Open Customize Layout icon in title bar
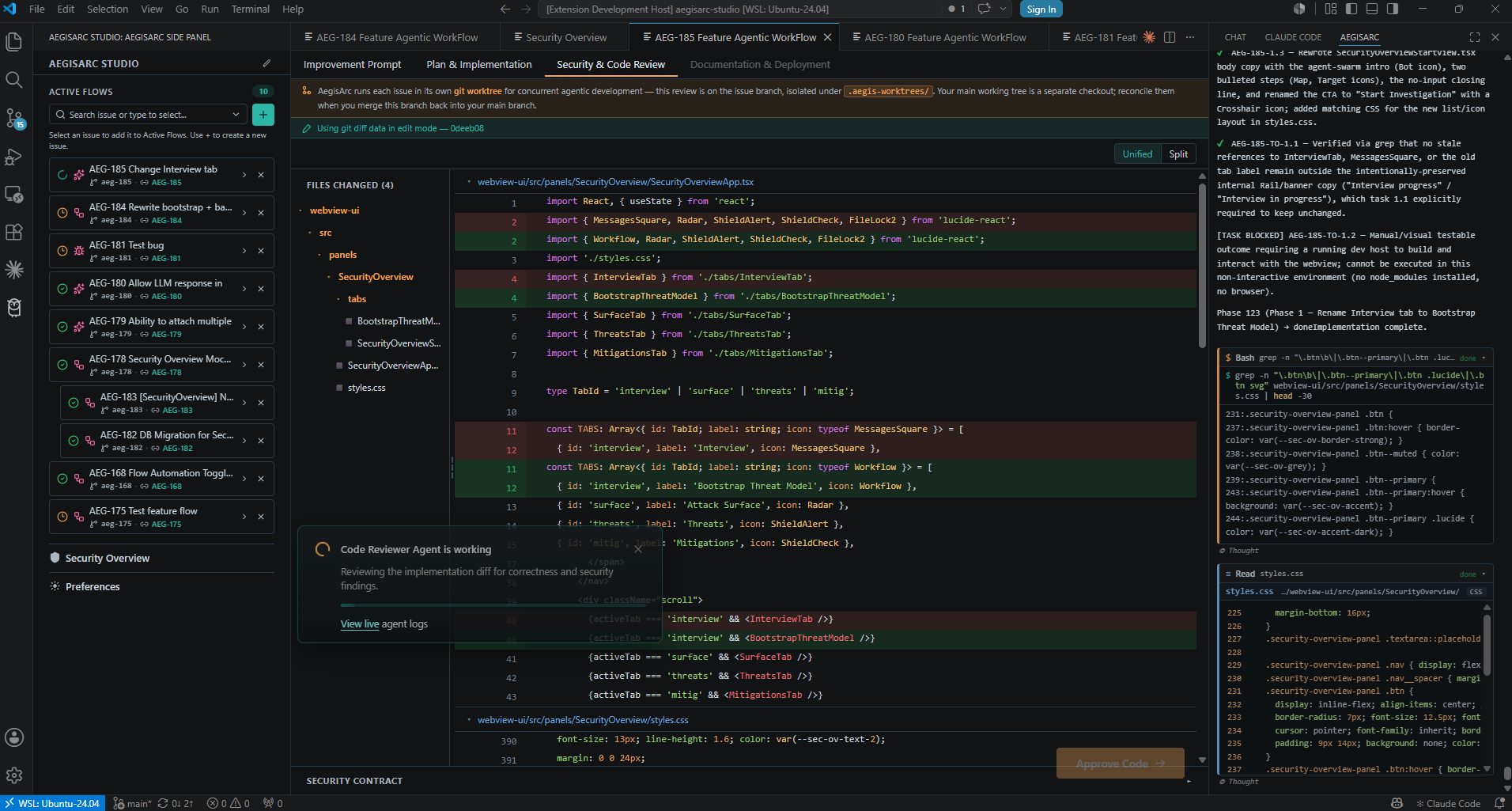1512x811 pixels. (1331, 9)
